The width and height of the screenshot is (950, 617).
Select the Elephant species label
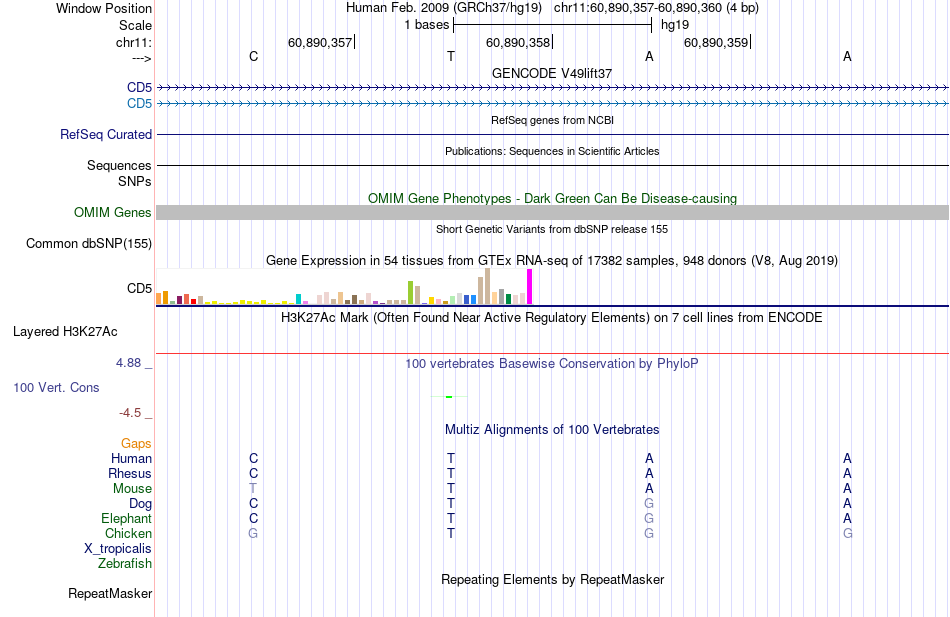click(x=127, y=519)
